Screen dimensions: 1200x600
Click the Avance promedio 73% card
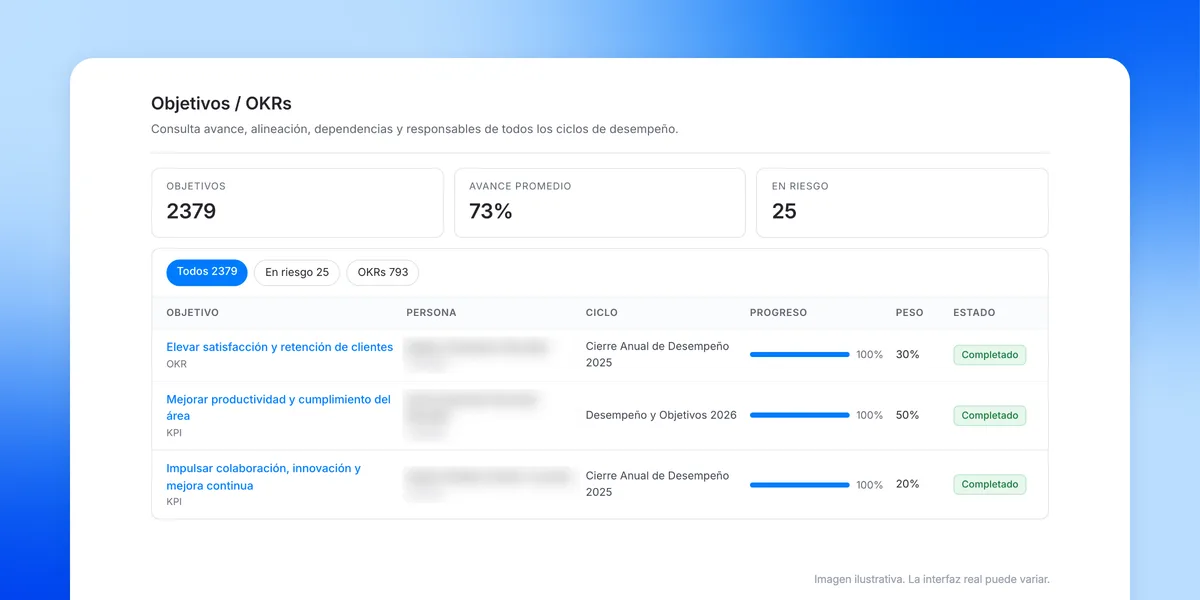coord(600,203)
